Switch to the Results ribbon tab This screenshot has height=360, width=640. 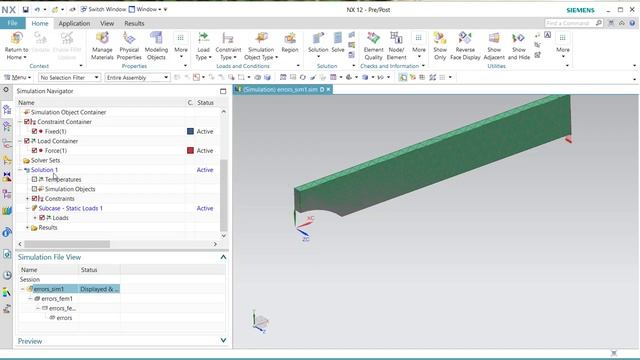point(134,23)
